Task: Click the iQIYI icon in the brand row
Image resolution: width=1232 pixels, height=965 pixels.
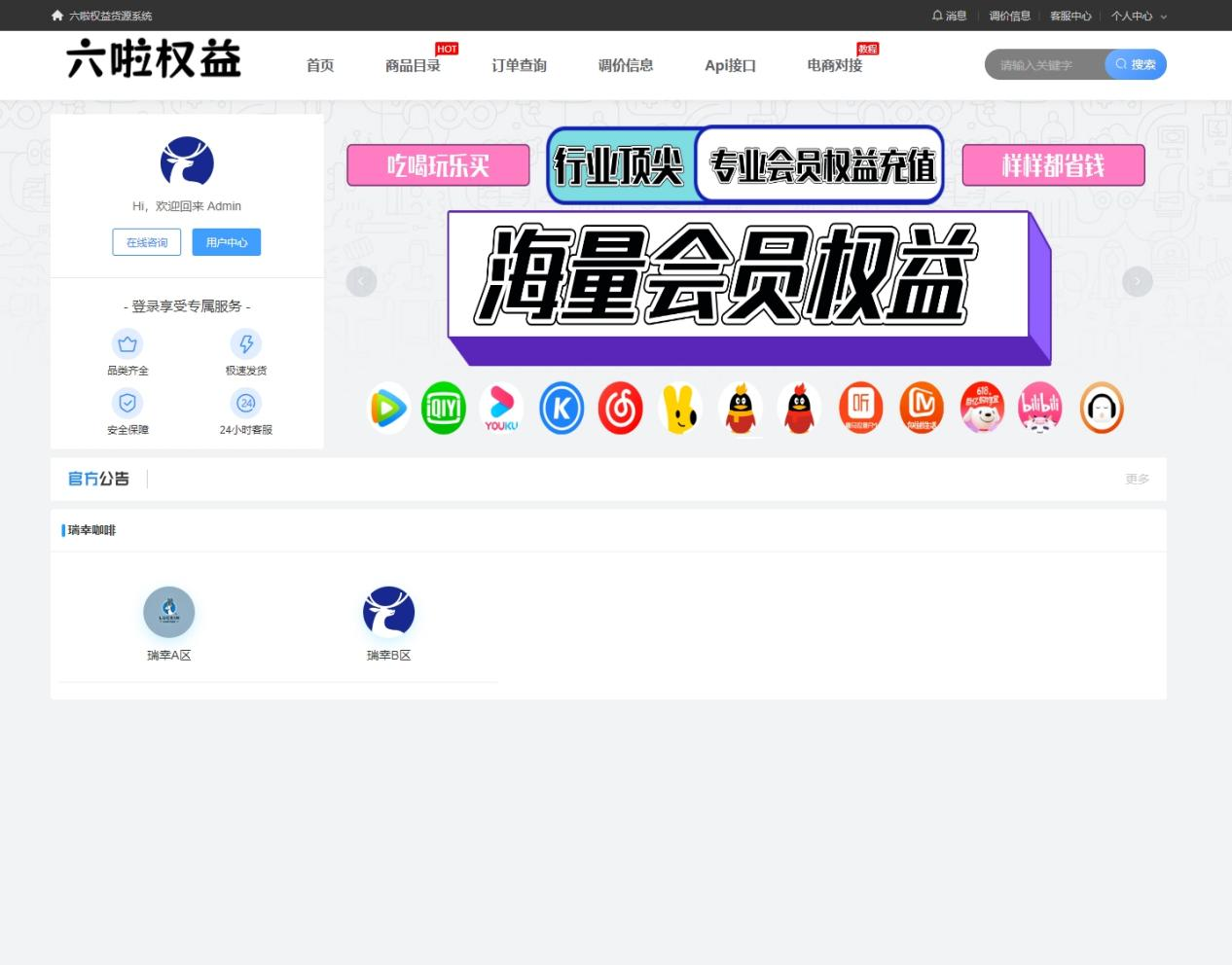Action: click(x=443, y=408)
